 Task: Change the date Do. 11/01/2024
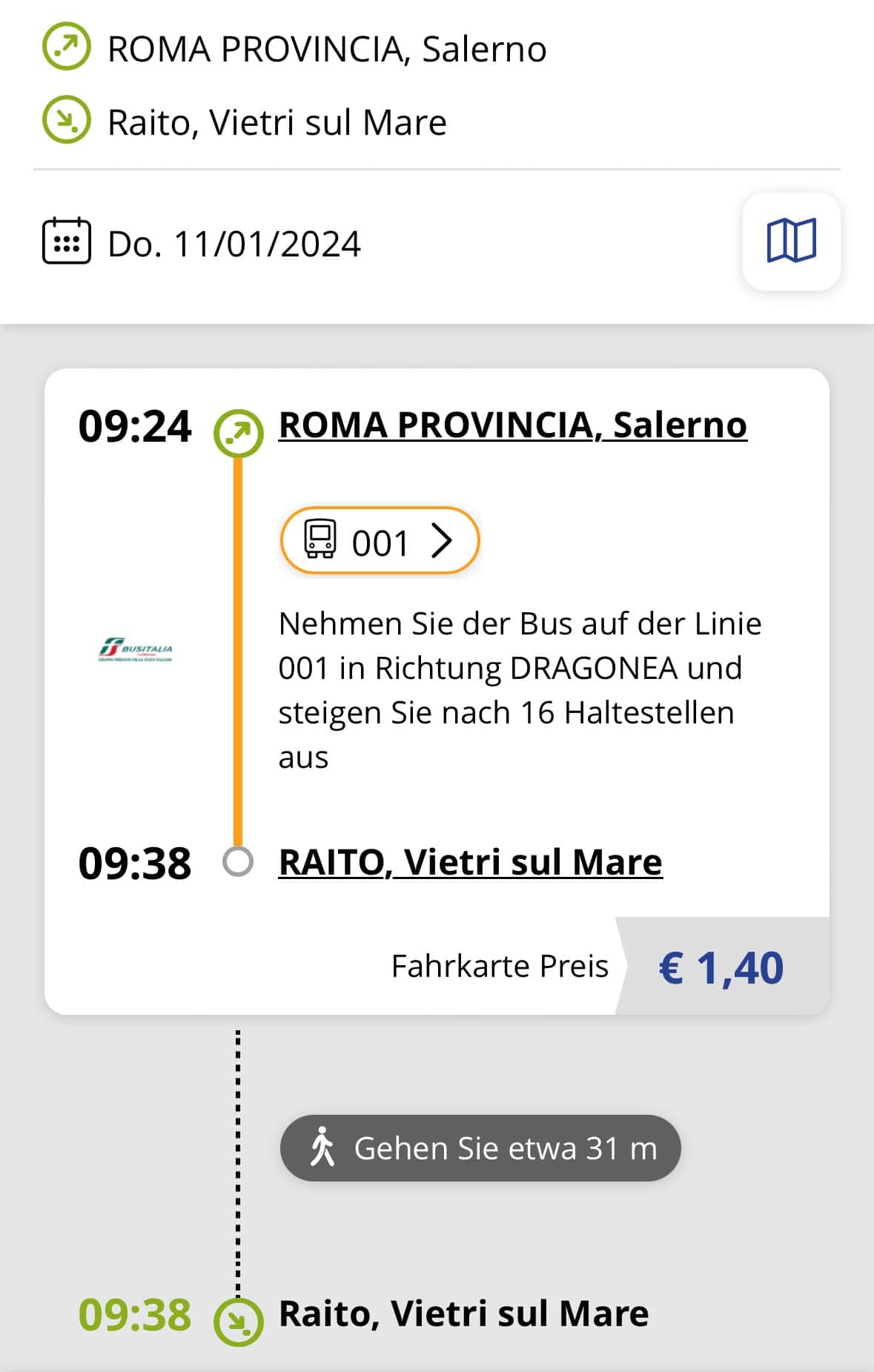click(x=234, y=244)
